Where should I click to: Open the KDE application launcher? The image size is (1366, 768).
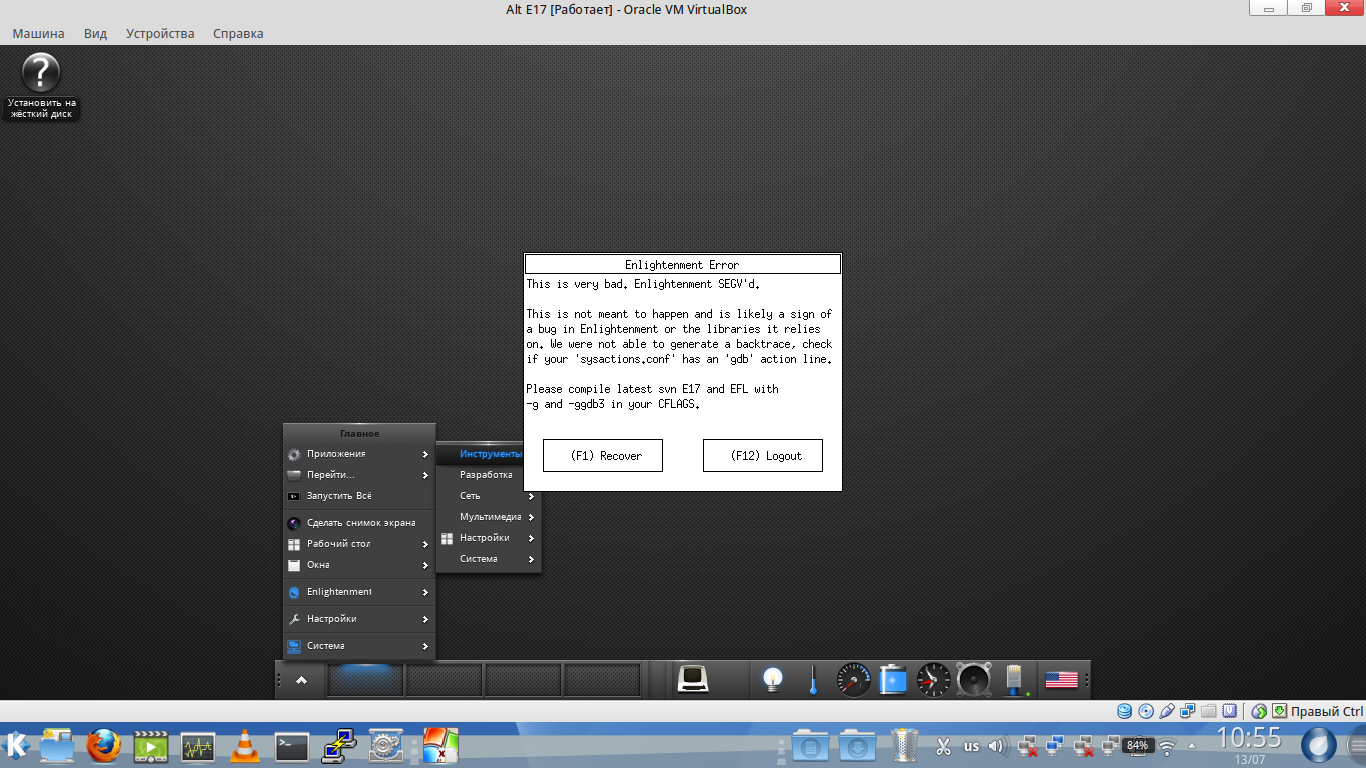[16, 746]
